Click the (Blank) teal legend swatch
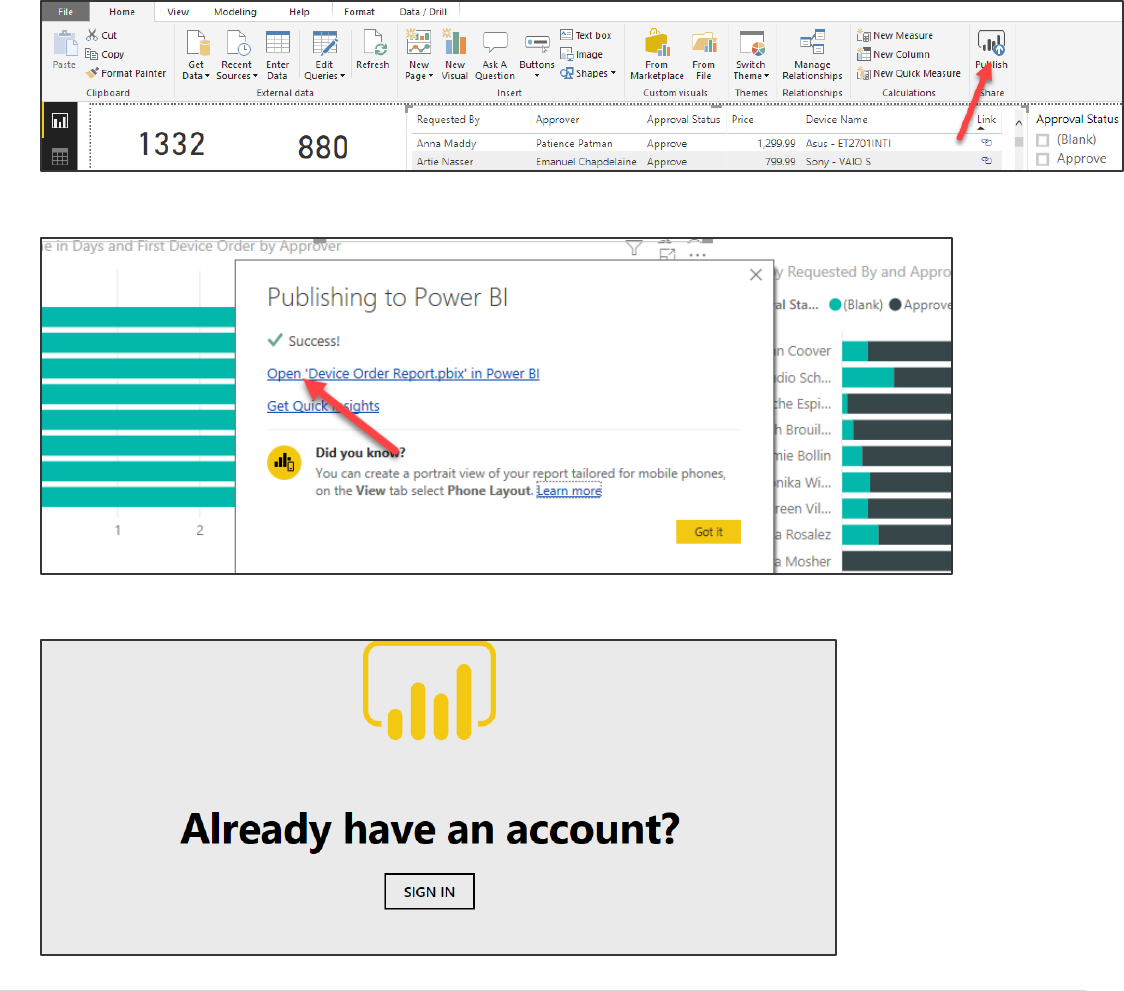The width and height of the screenshot is (1124, 991). (x=835, y=305)
